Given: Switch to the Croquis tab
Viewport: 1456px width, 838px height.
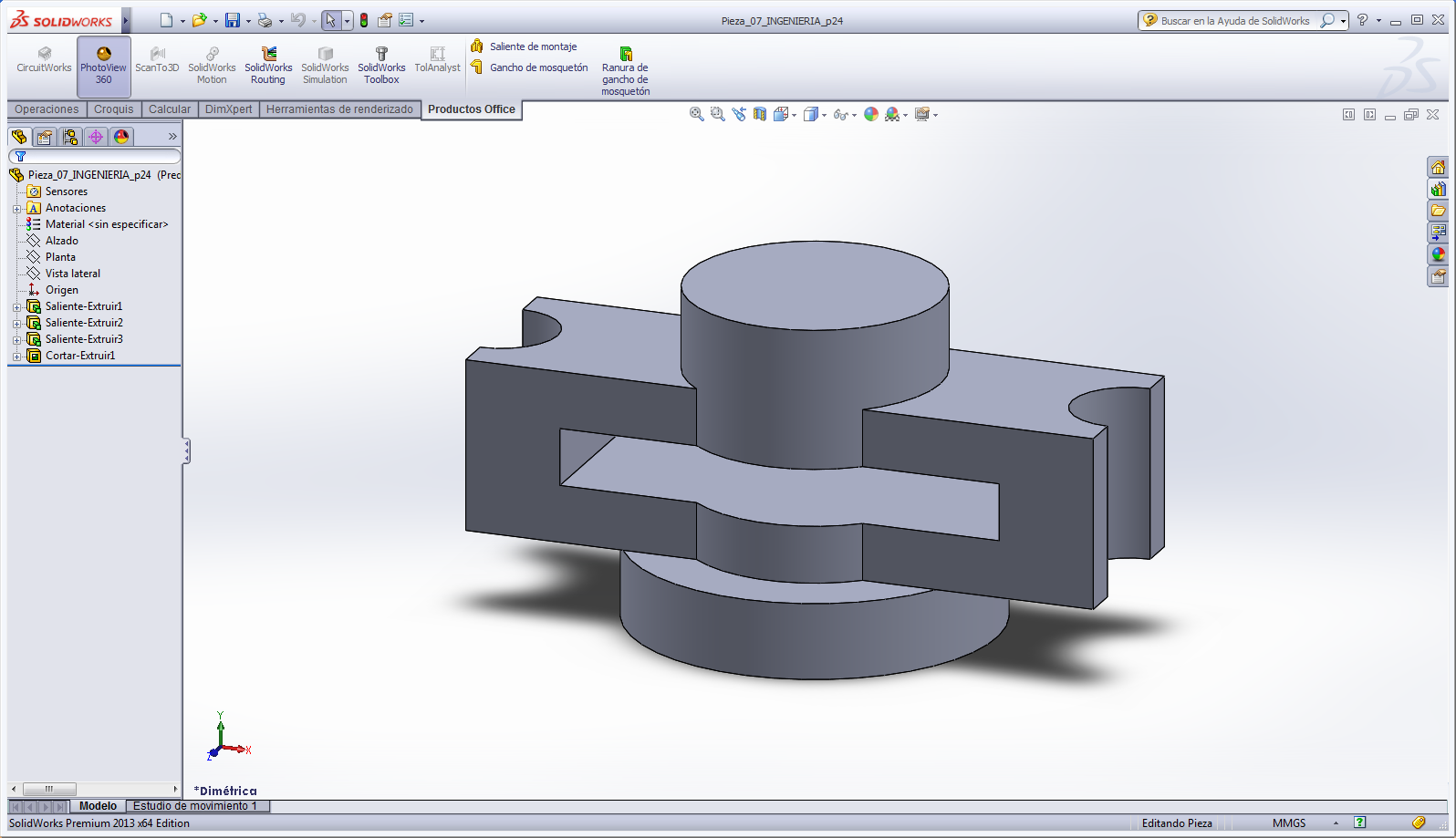Looking at the screenshot, I should [x=113, y=109].
